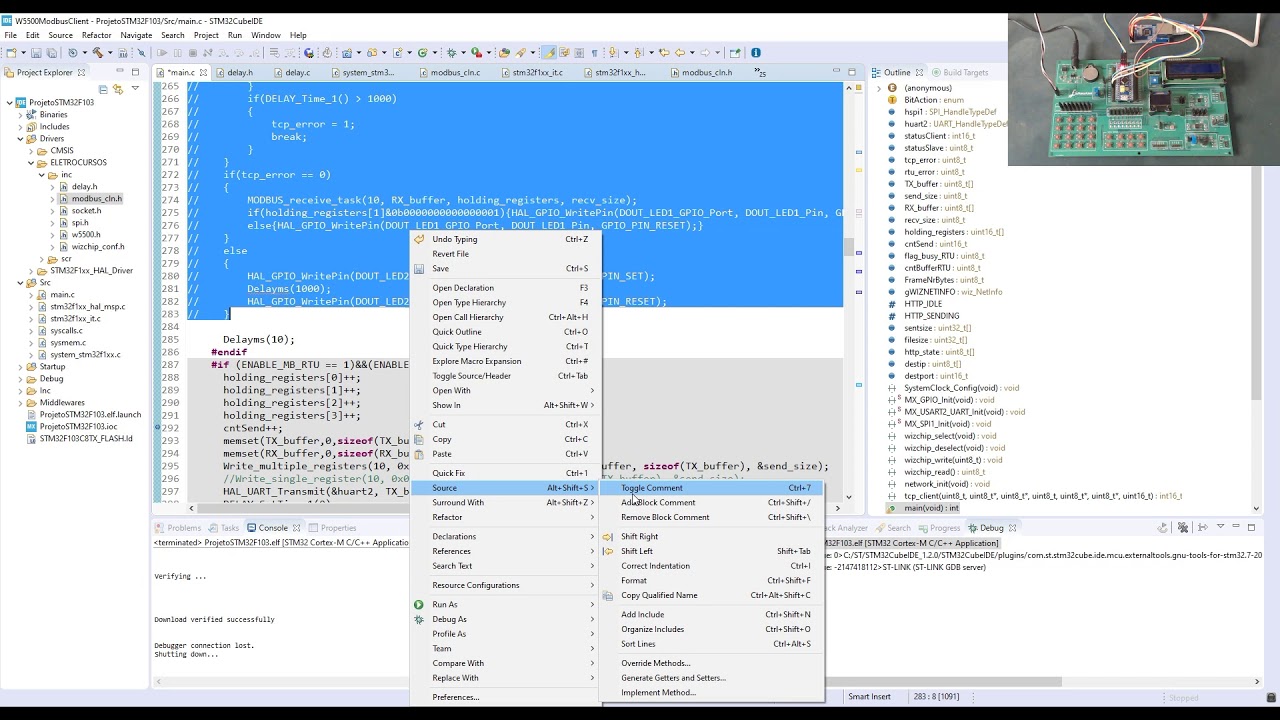This screenshot has width=1280, height=720.
Task: Click Open Declaration in context menu
Action: (505, 288)
